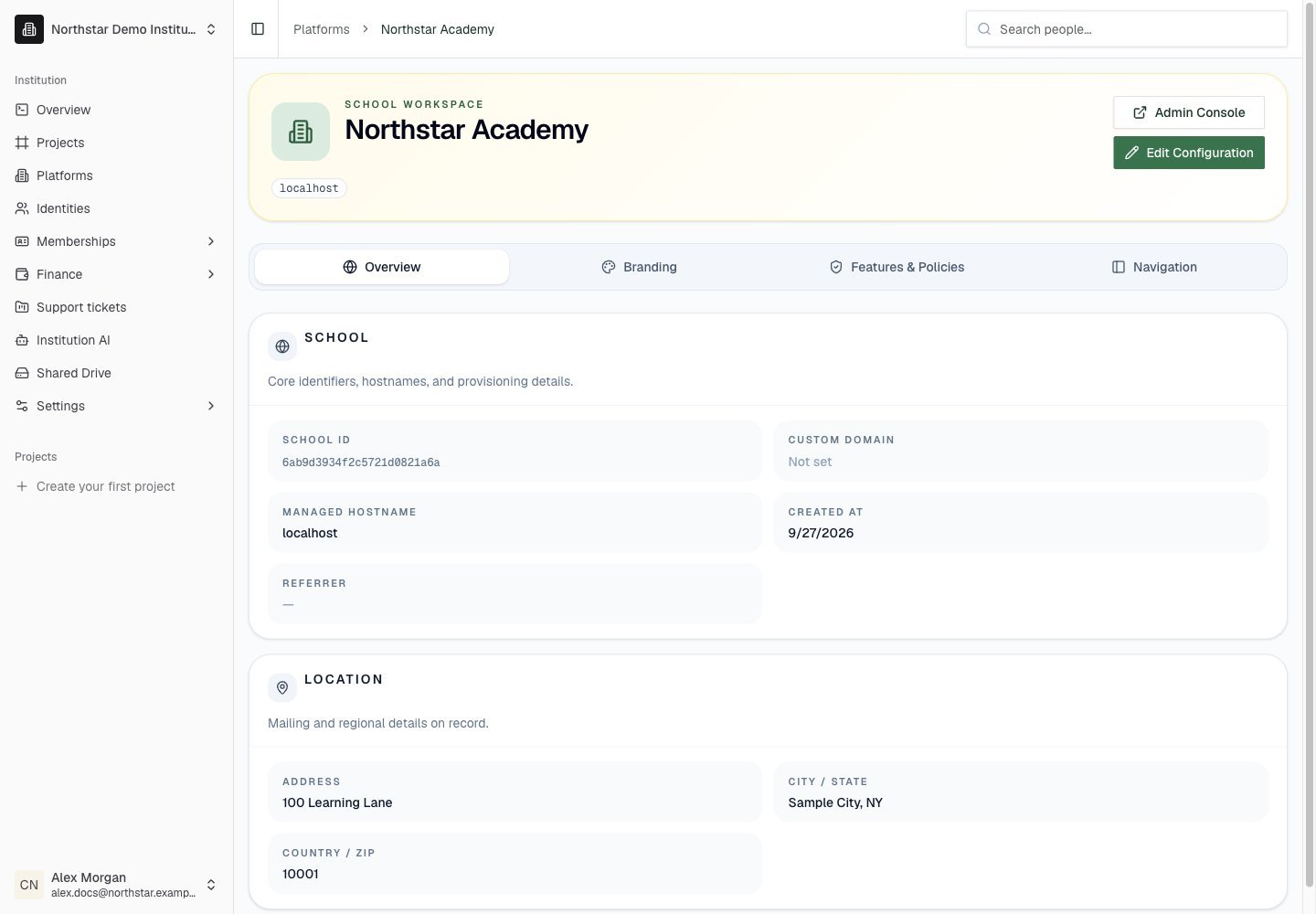Click the Location pin icon
This screenshot has height=914, width=1316.
pyautogui.click(x=282, y=687)
